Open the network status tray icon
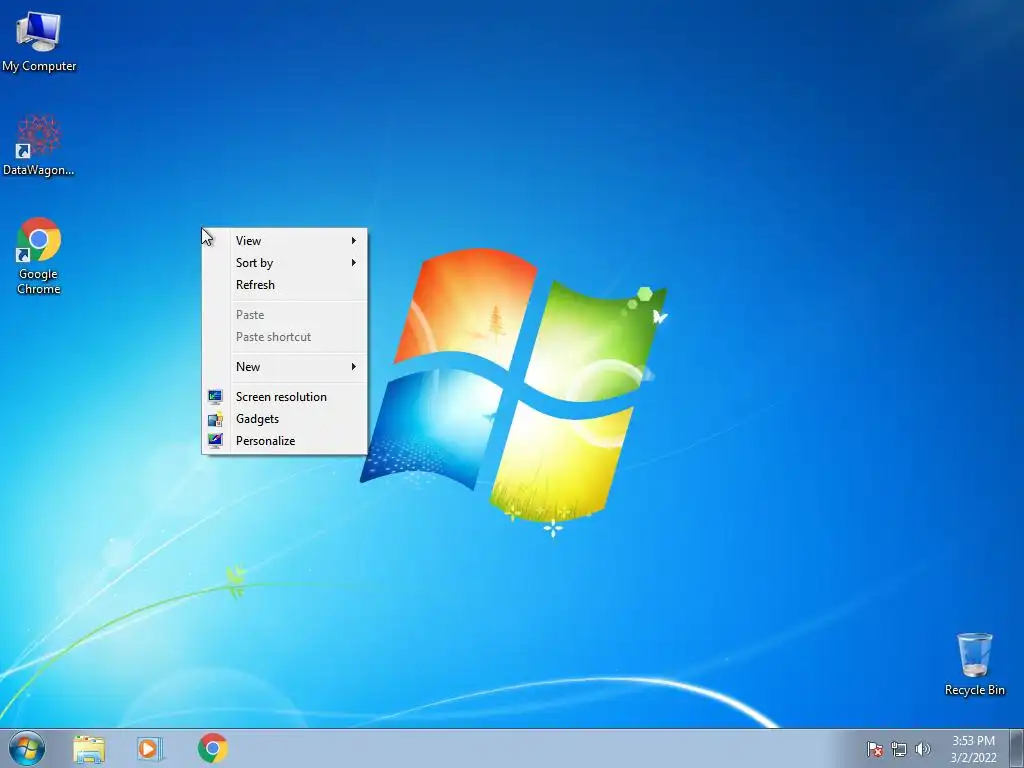This screenshot has width=1024, height=768. tap(899, 750)
